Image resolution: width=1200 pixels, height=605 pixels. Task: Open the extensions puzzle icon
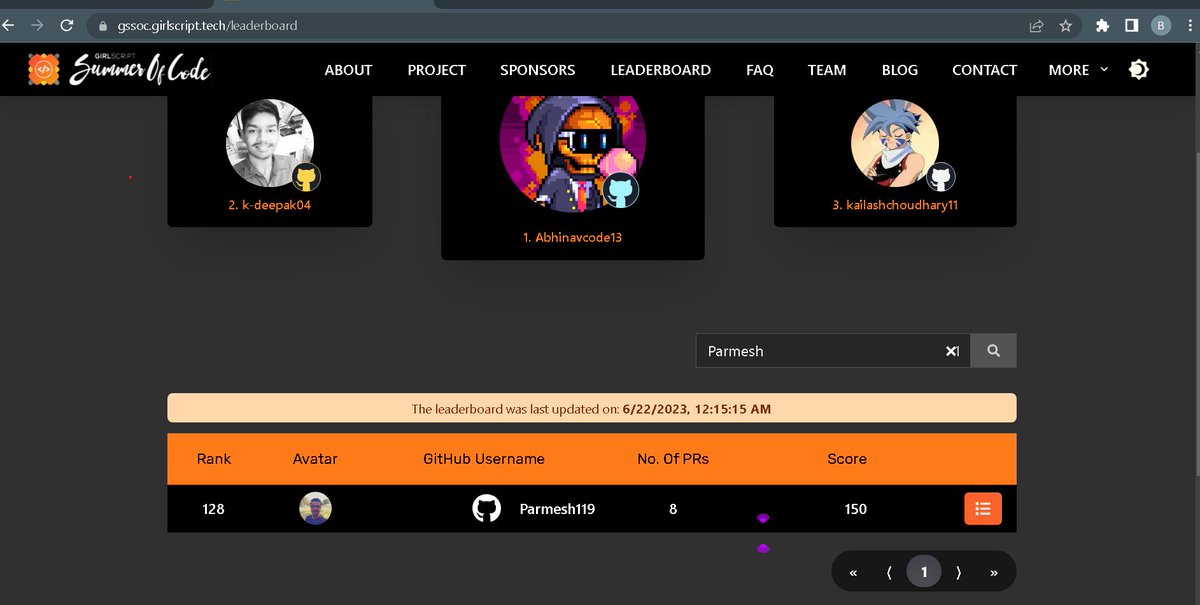[1102, 26]
